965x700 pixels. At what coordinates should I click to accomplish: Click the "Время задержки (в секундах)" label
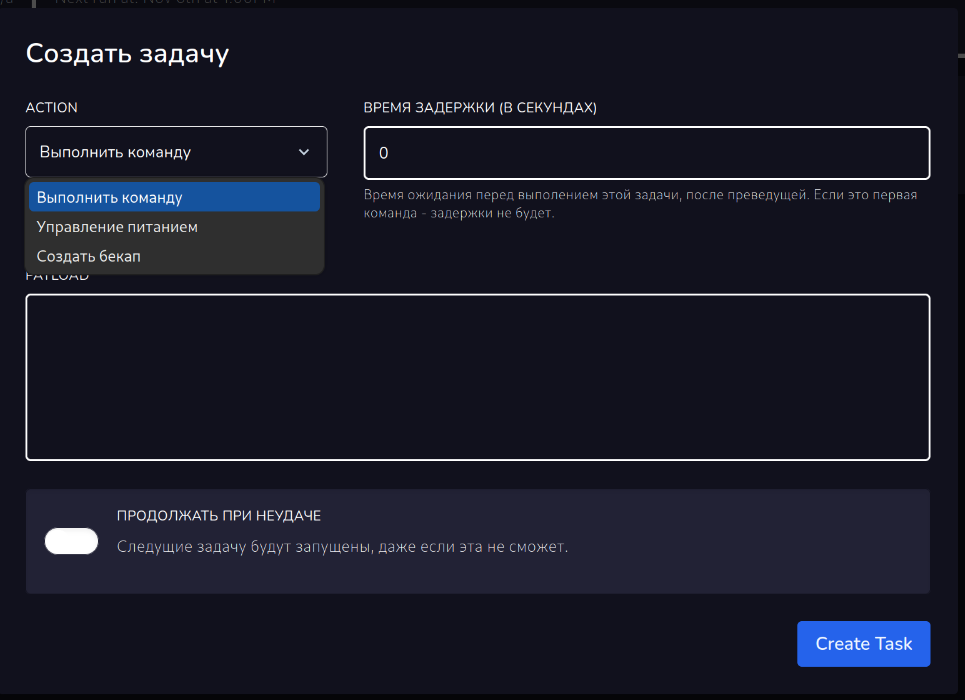[480, 108]
